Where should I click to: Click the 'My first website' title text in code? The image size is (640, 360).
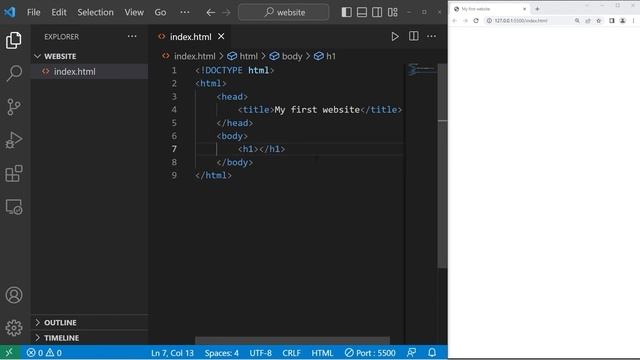(317, 109)
